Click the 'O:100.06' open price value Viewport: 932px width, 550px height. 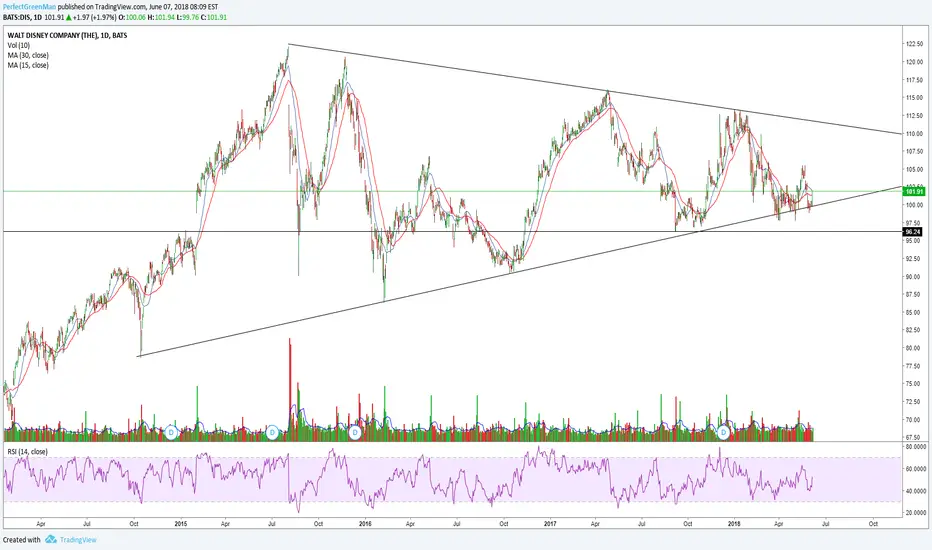click(x=132, y=17)
